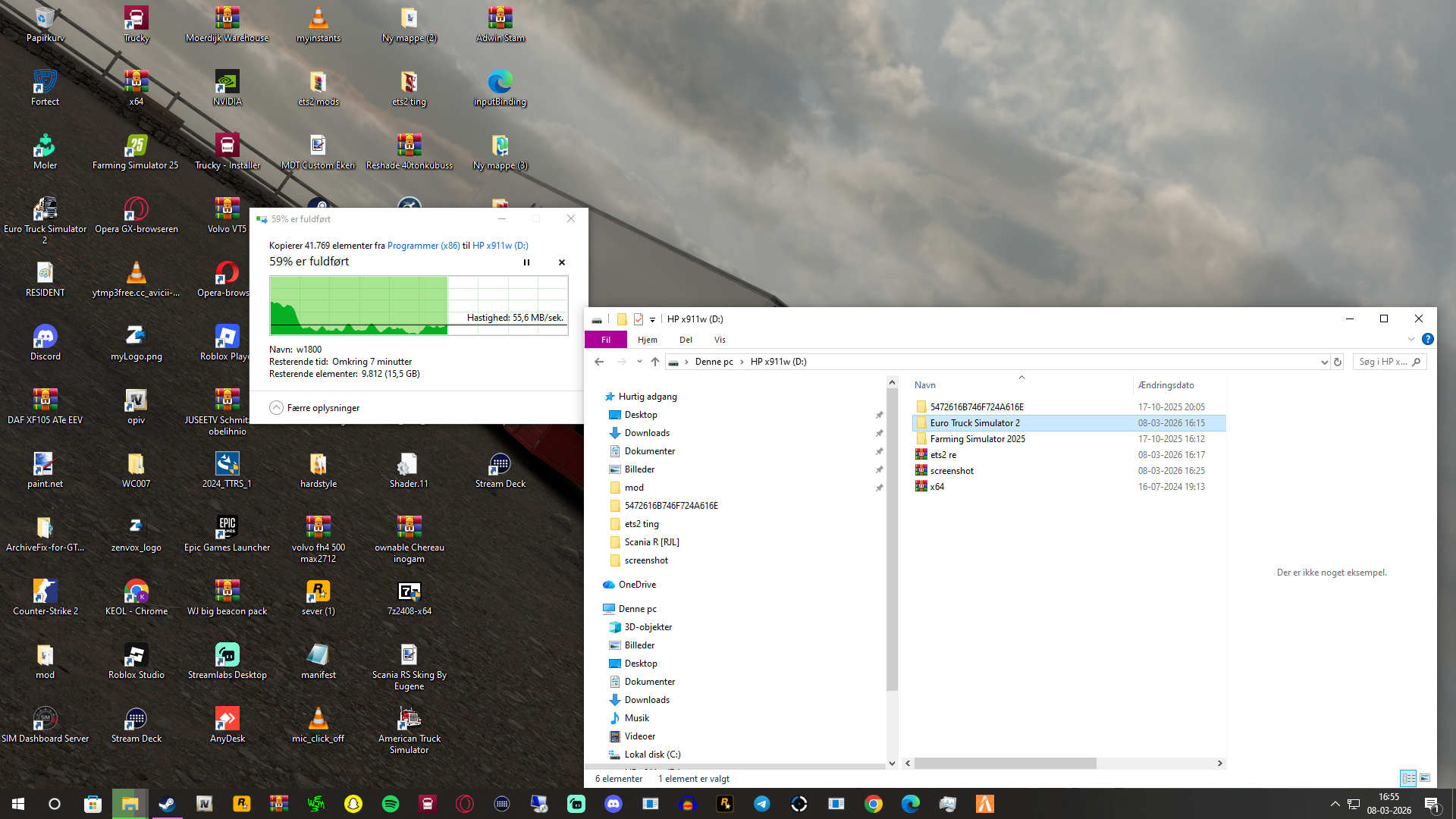The image size is (1456, 819).
Task: Open the HP x911w (D:) destination link
Action: click(x=500, y=246)
